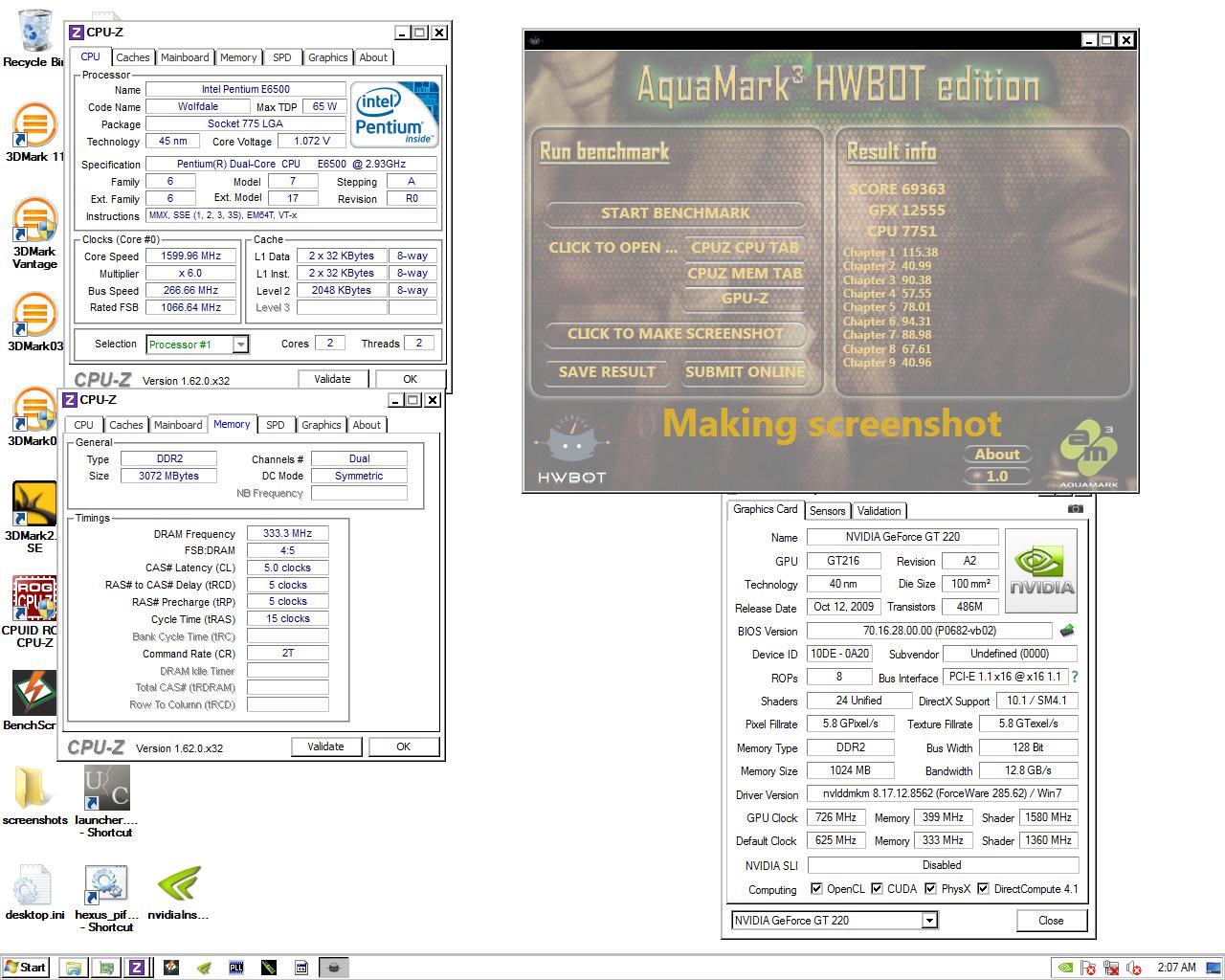
Task: Open the nvidiaInspector desktop icon
Action: 178,893
